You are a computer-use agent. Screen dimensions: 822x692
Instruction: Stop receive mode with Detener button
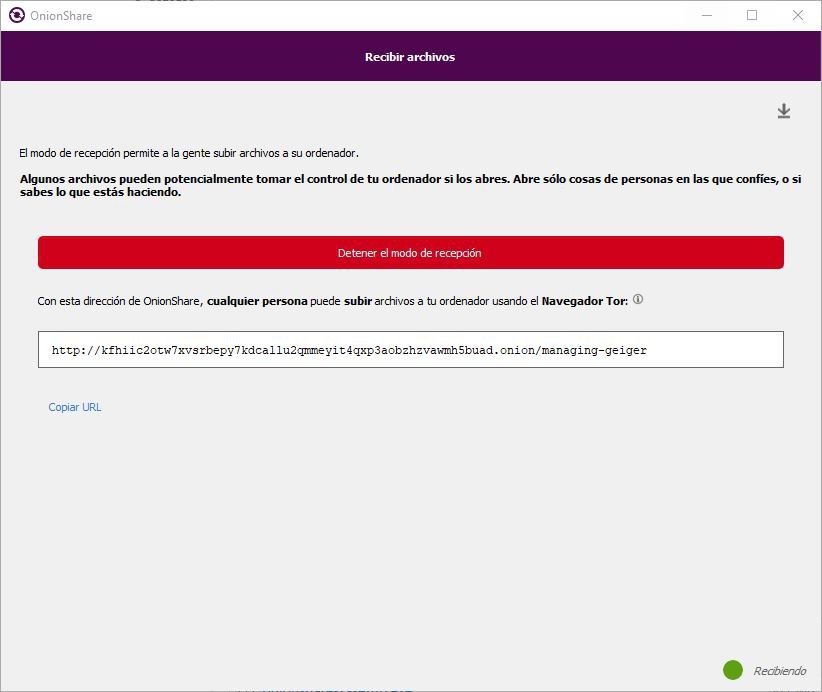click(410, 253)
